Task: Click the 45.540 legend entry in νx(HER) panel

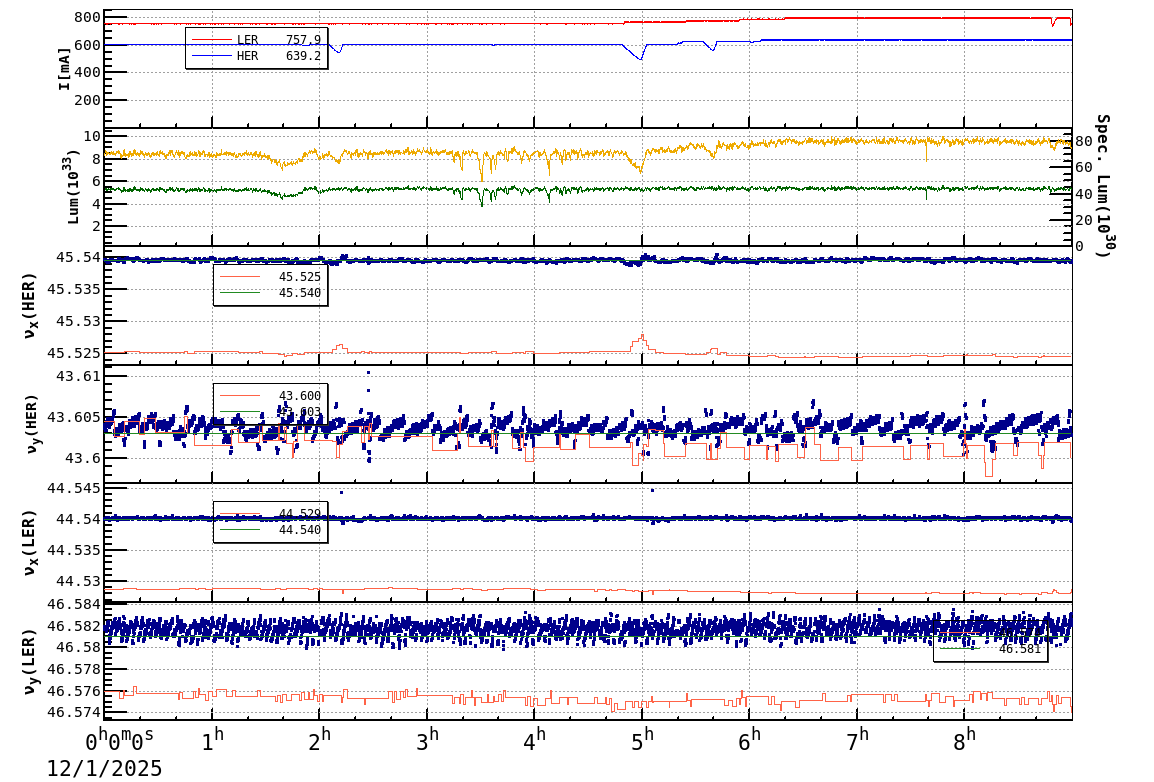Action: [270, 293]
